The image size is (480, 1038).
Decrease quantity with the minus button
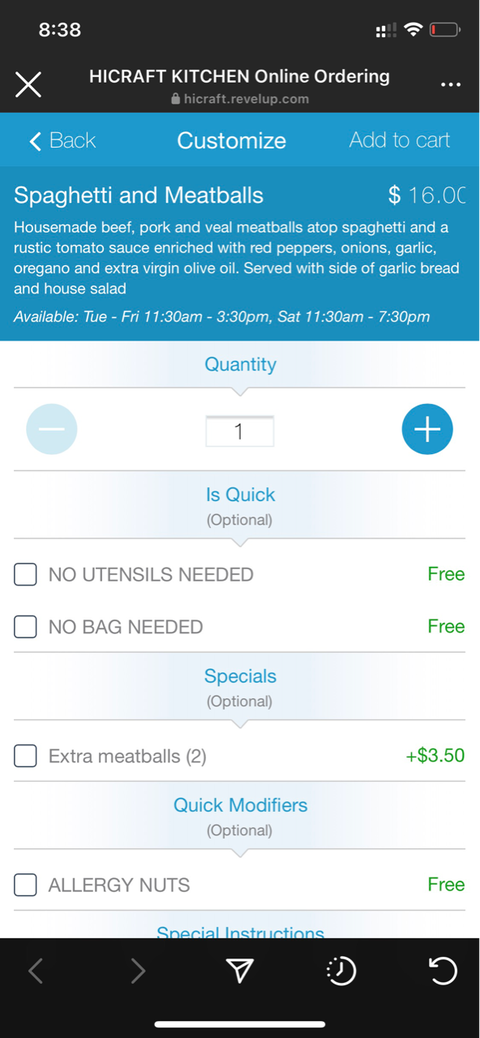click(52, 429)
